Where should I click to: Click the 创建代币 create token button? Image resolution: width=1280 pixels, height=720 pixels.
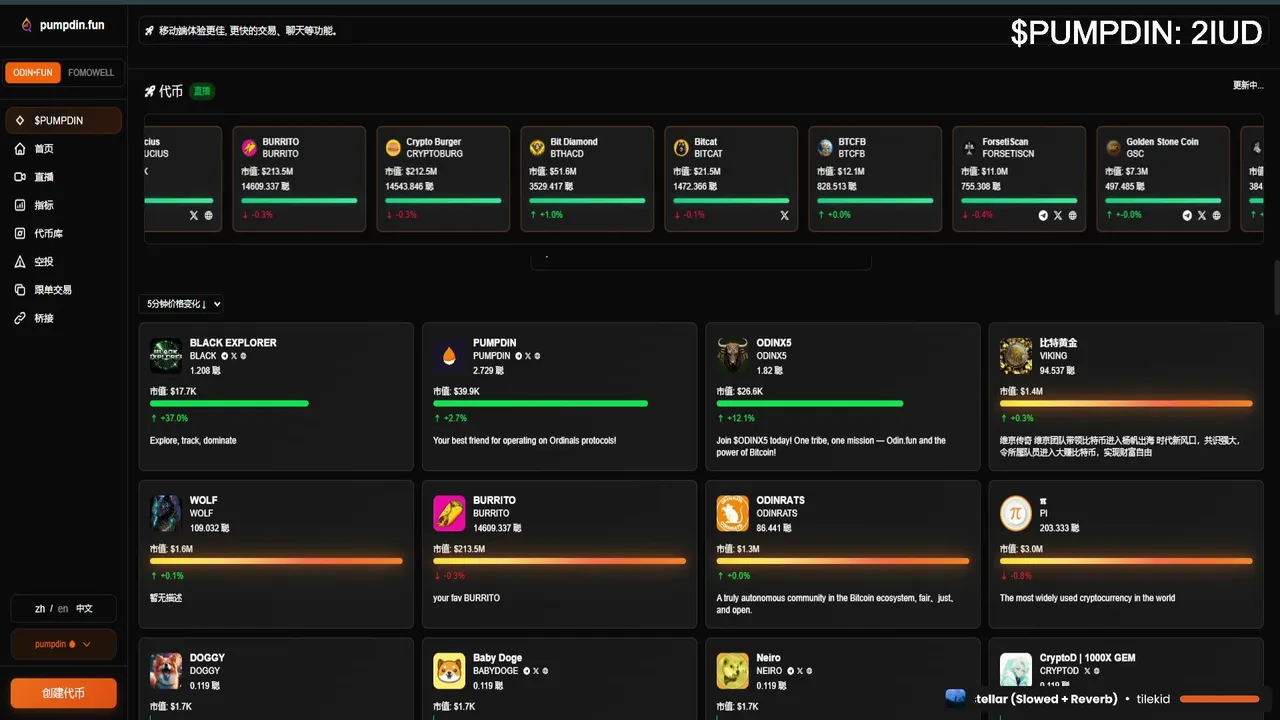coord(63,693)
